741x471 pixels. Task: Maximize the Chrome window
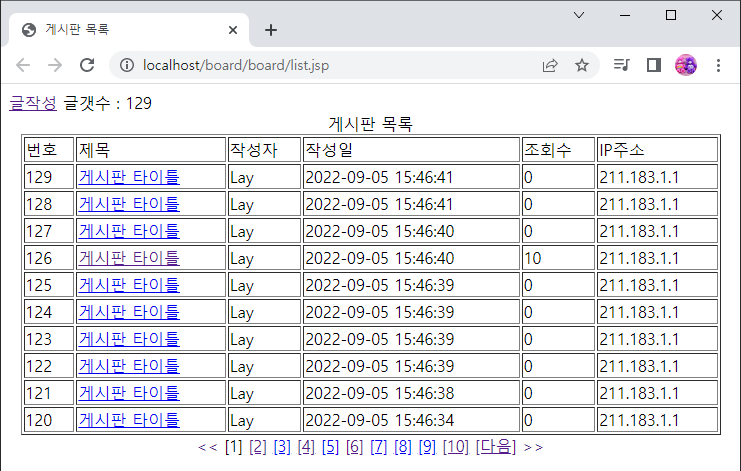671,15
